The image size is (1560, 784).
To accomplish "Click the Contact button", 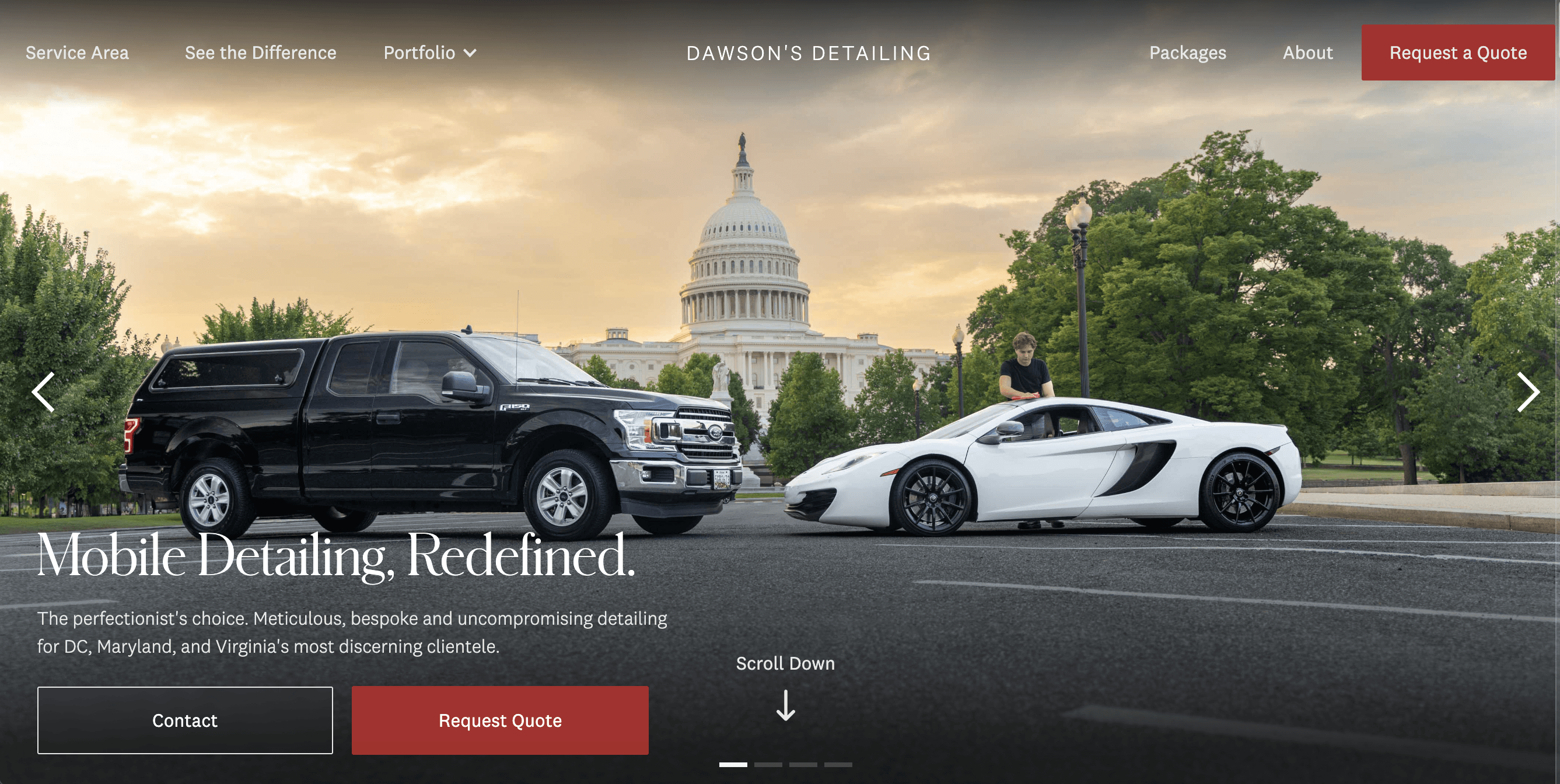I will click(x=185, y=720).
